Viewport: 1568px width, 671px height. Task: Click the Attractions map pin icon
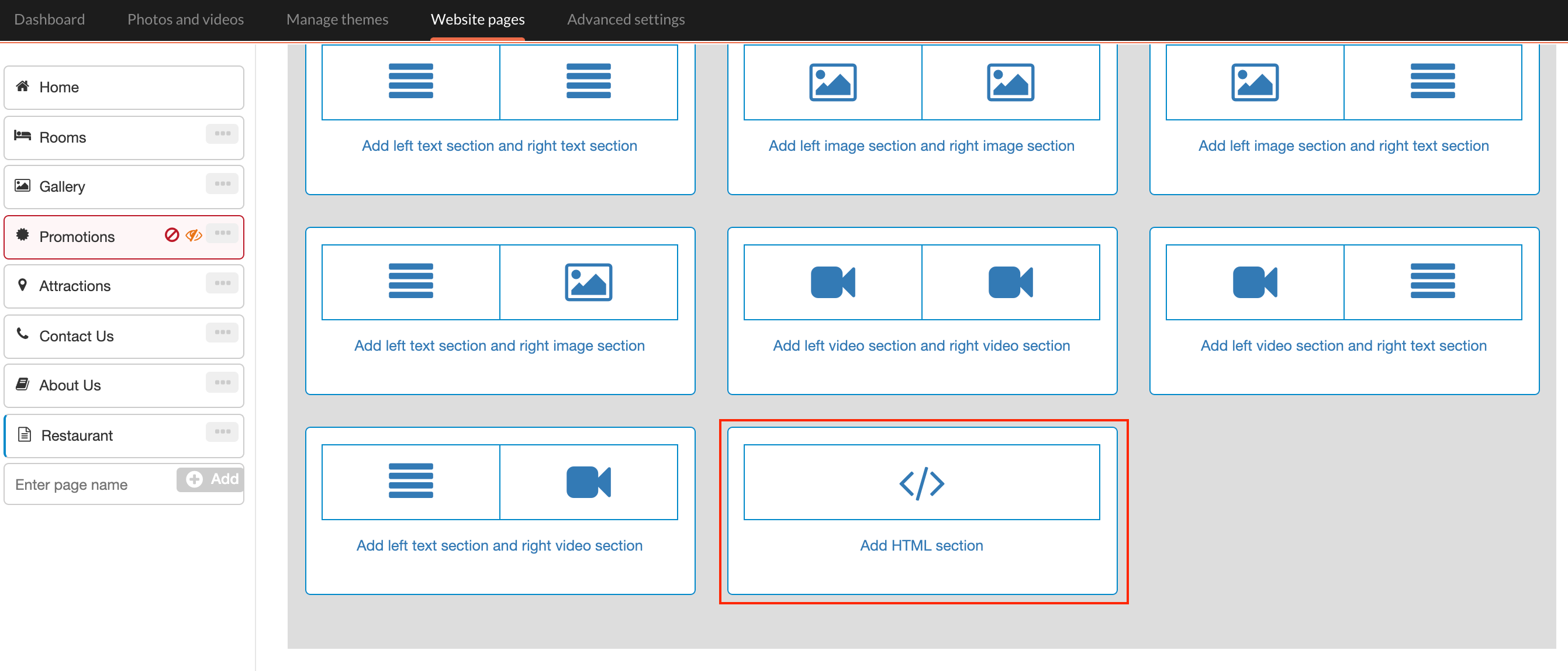(23, 285)
